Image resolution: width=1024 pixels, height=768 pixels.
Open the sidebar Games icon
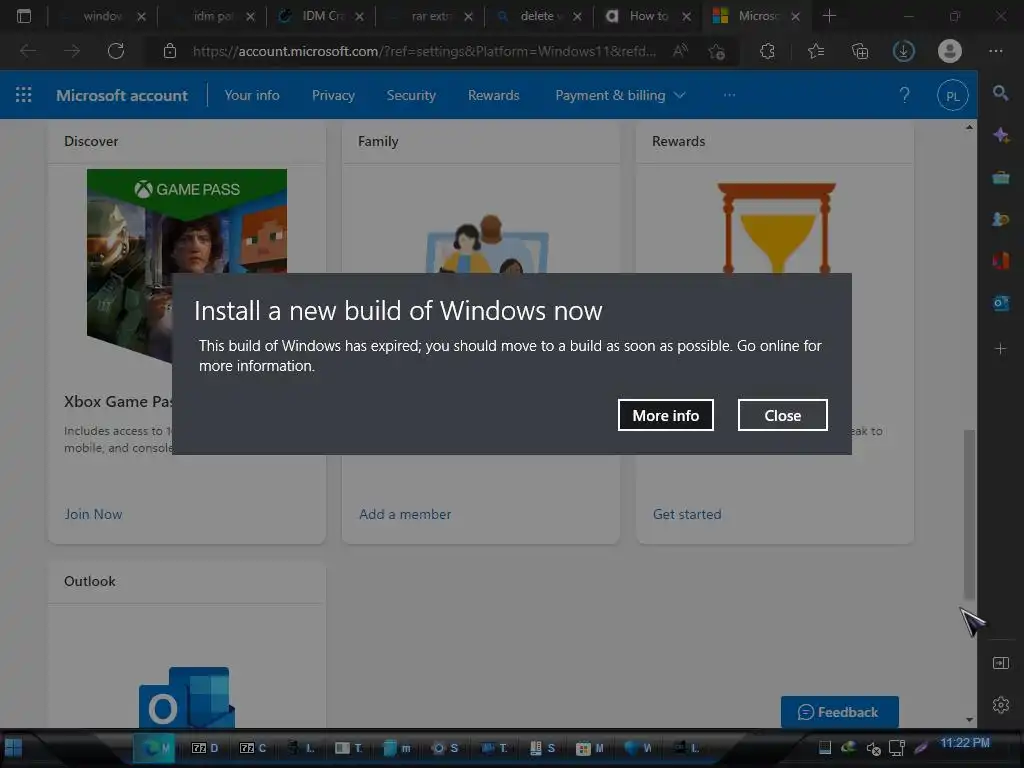pos(1000,219)
